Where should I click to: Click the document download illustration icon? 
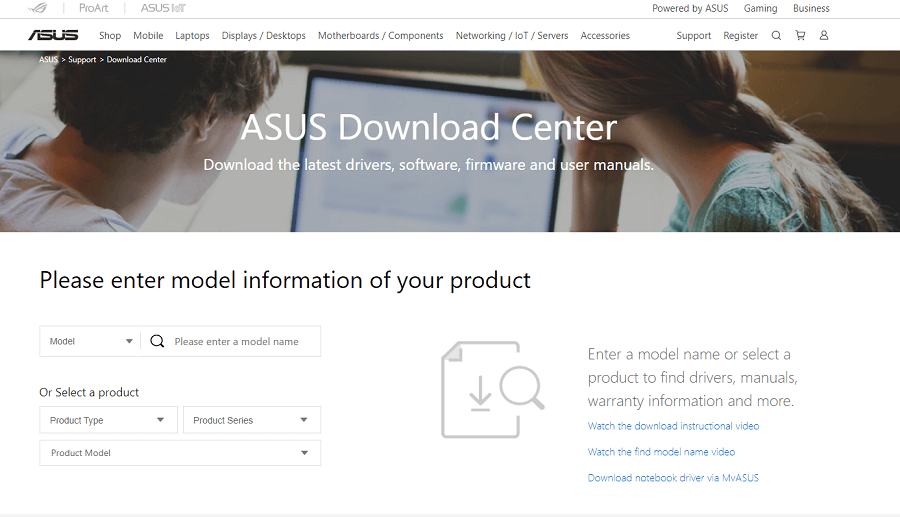(492, 390)
